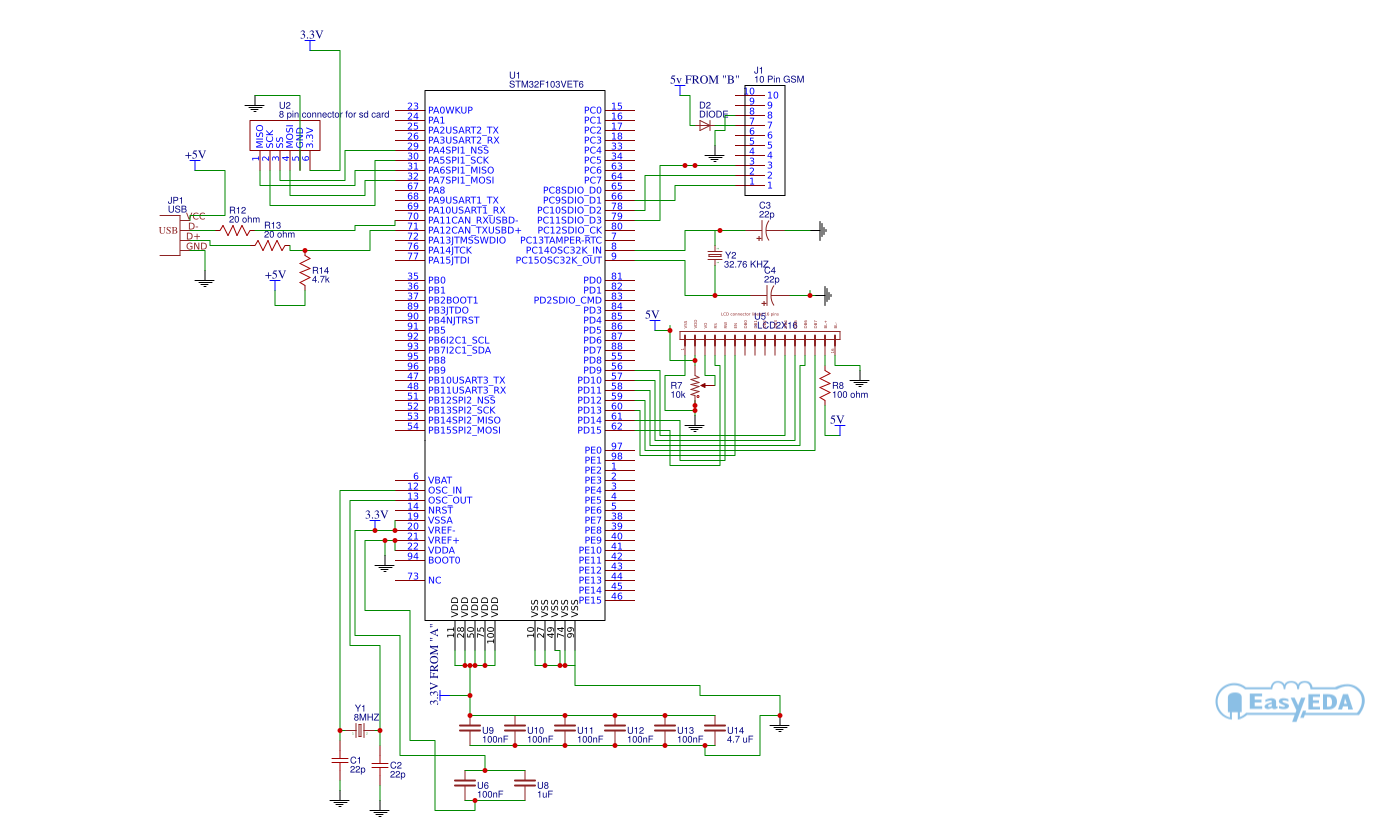Click the EasyEDA logo
1400x827 pixels.
[1290, 702]
